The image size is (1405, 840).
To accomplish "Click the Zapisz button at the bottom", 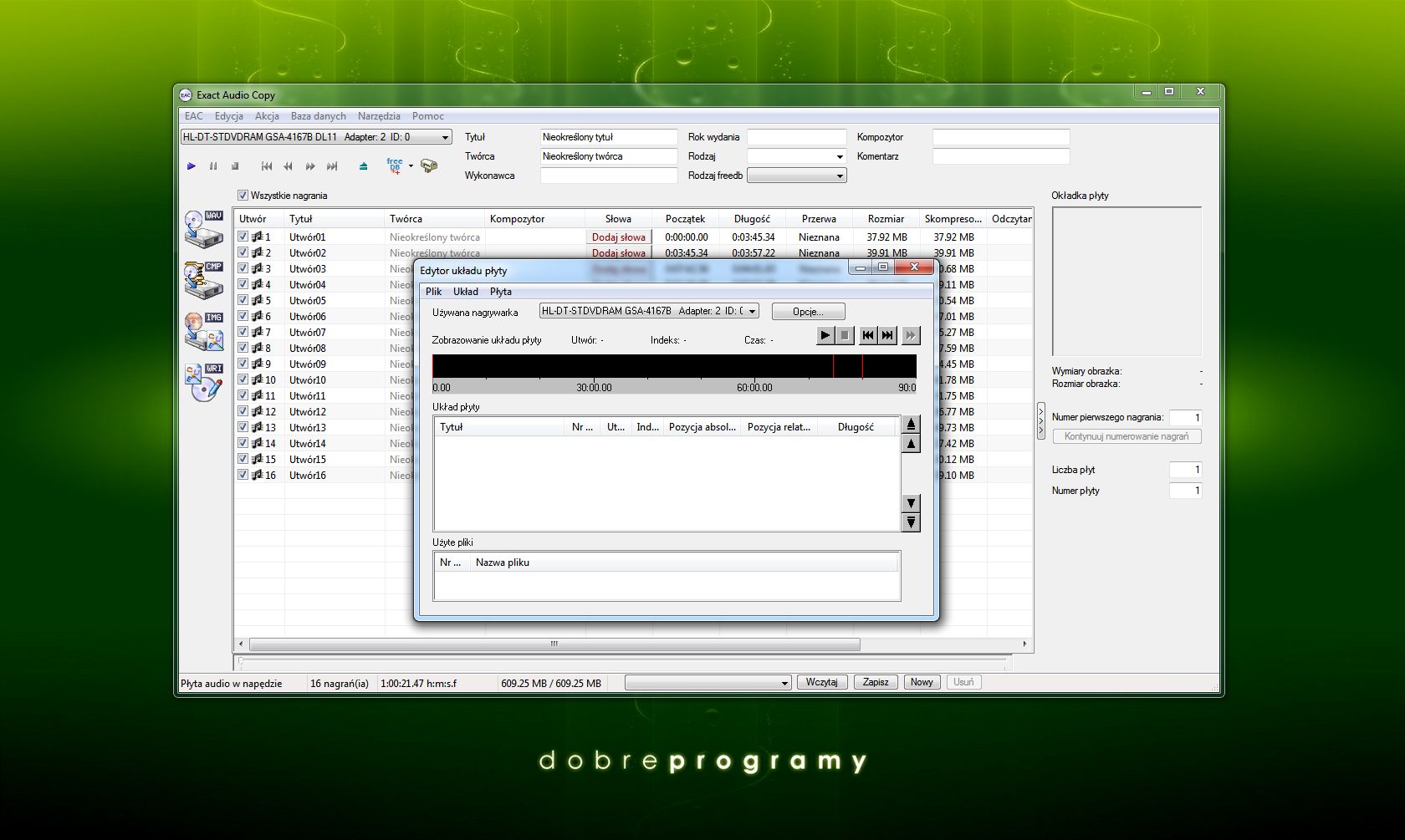I will [x=876, y=682].
